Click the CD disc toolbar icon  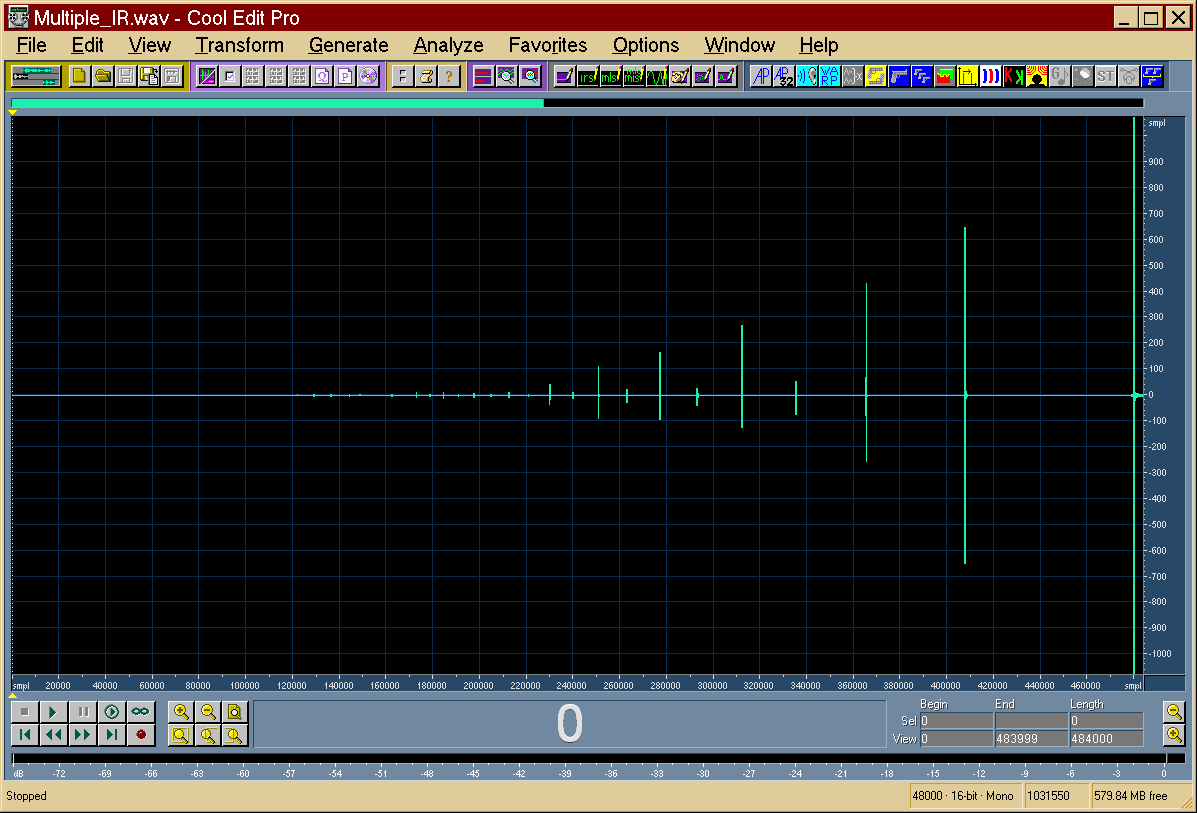coord(368,76)
